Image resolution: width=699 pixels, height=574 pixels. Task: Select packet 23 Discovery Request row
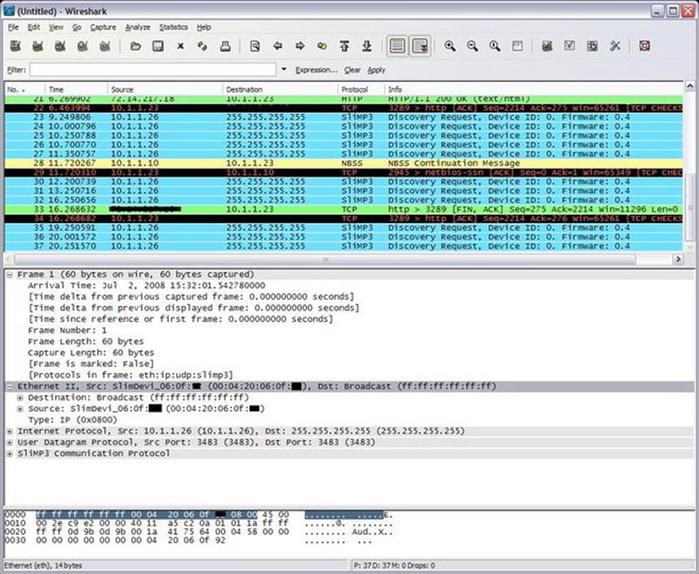click(x=344, y=117)
